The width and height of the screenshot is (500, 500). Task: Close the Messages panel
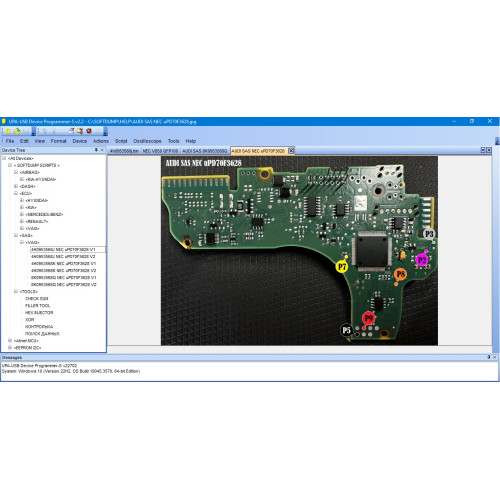pos(494,357)
